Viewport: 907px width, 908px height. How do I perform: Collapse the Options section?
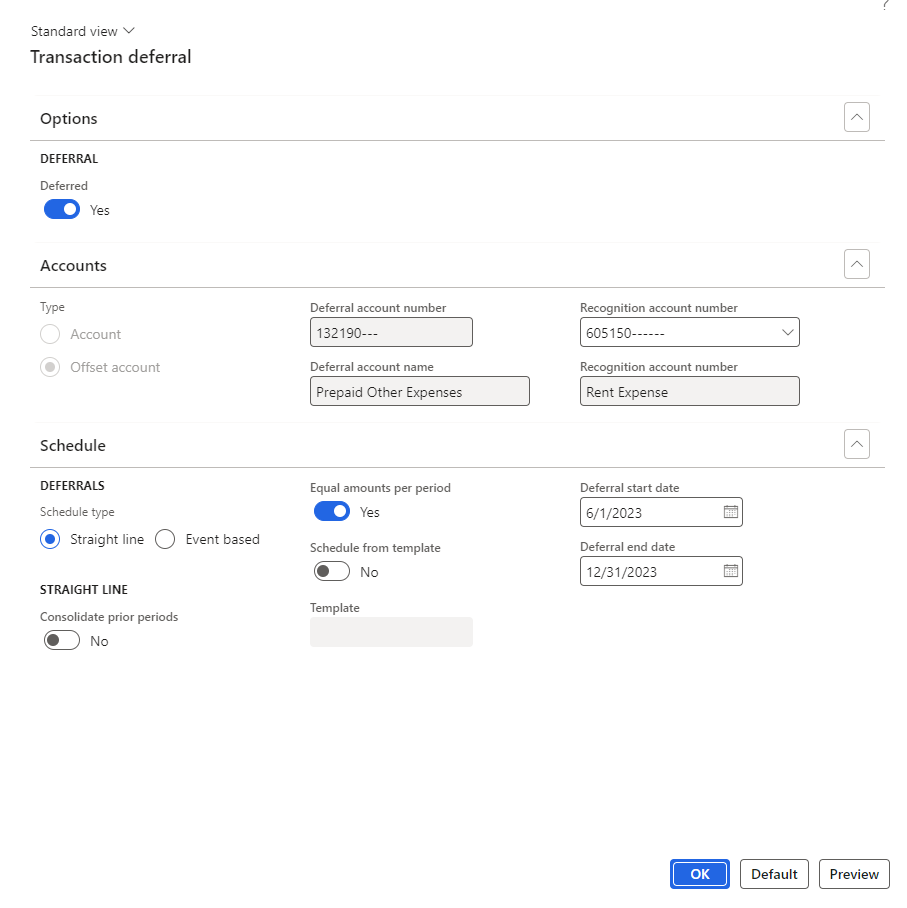856,118
